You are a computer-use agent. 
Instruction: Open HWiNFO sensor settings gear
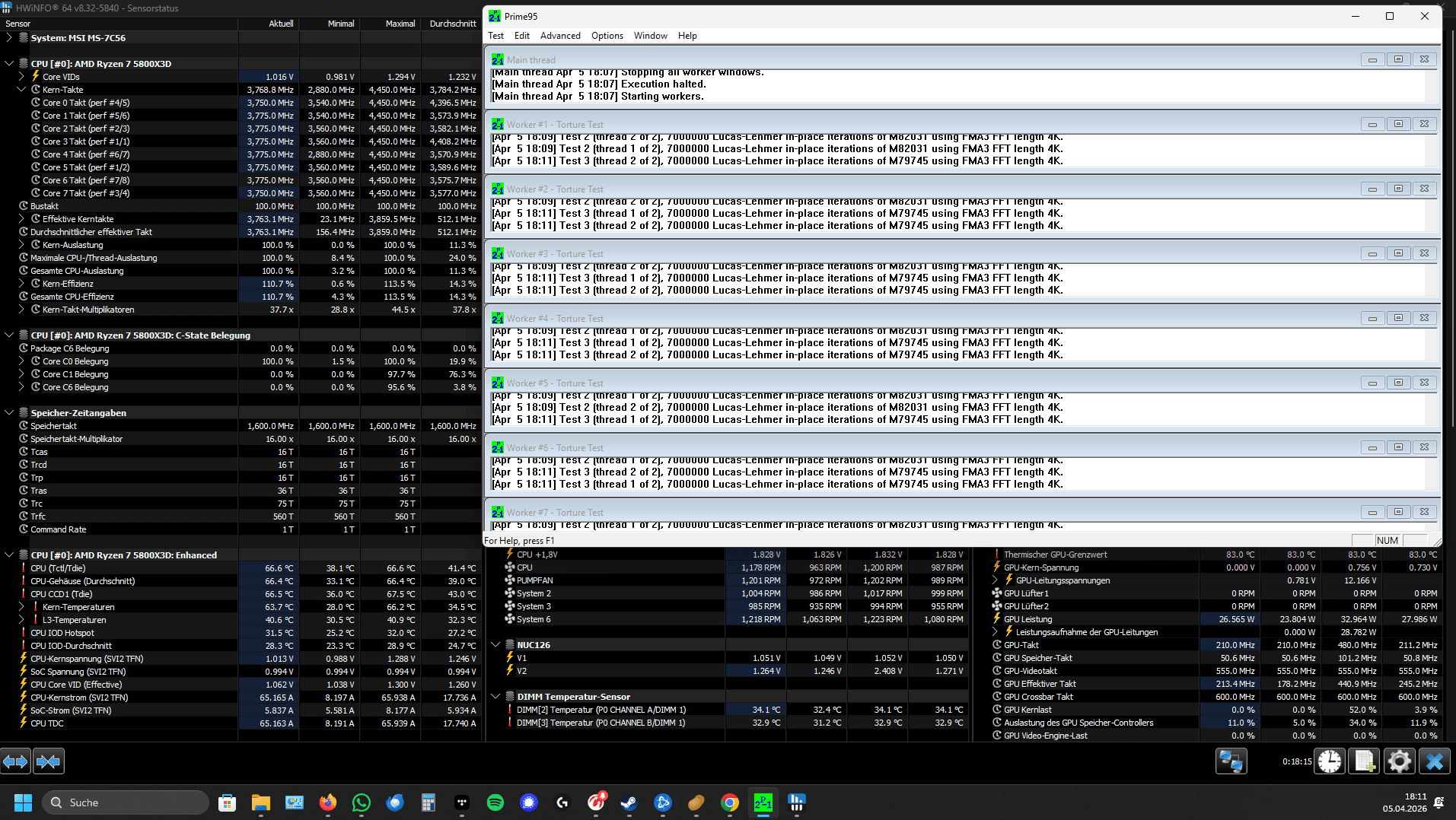tap(1399, 761)
